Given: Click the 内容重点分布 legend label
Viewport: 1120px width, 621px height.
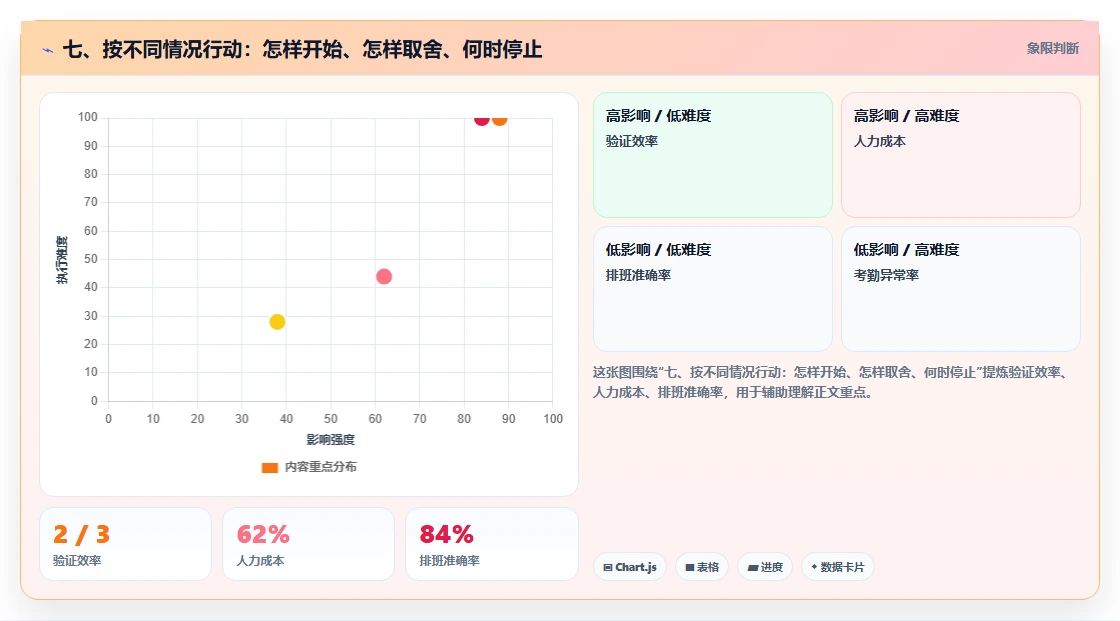Looking at the screenshot, I should [x=321, y=467].
